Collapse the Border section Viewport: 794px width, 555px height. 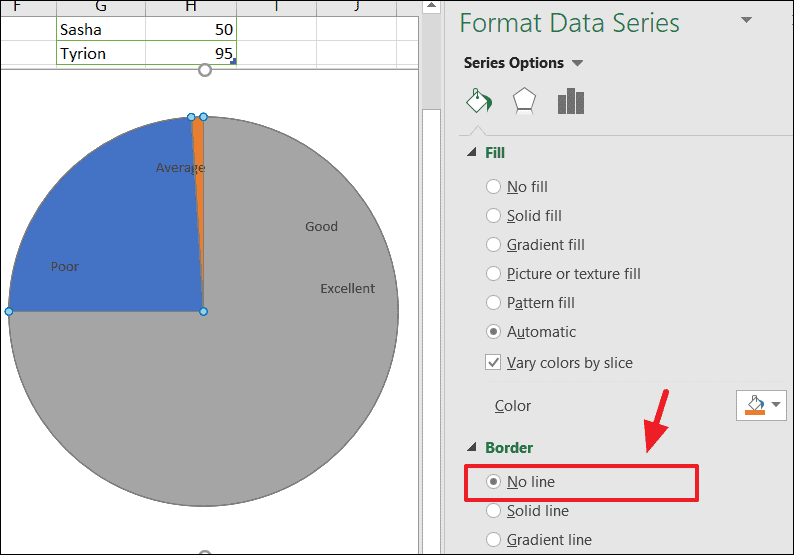(471, 447)
